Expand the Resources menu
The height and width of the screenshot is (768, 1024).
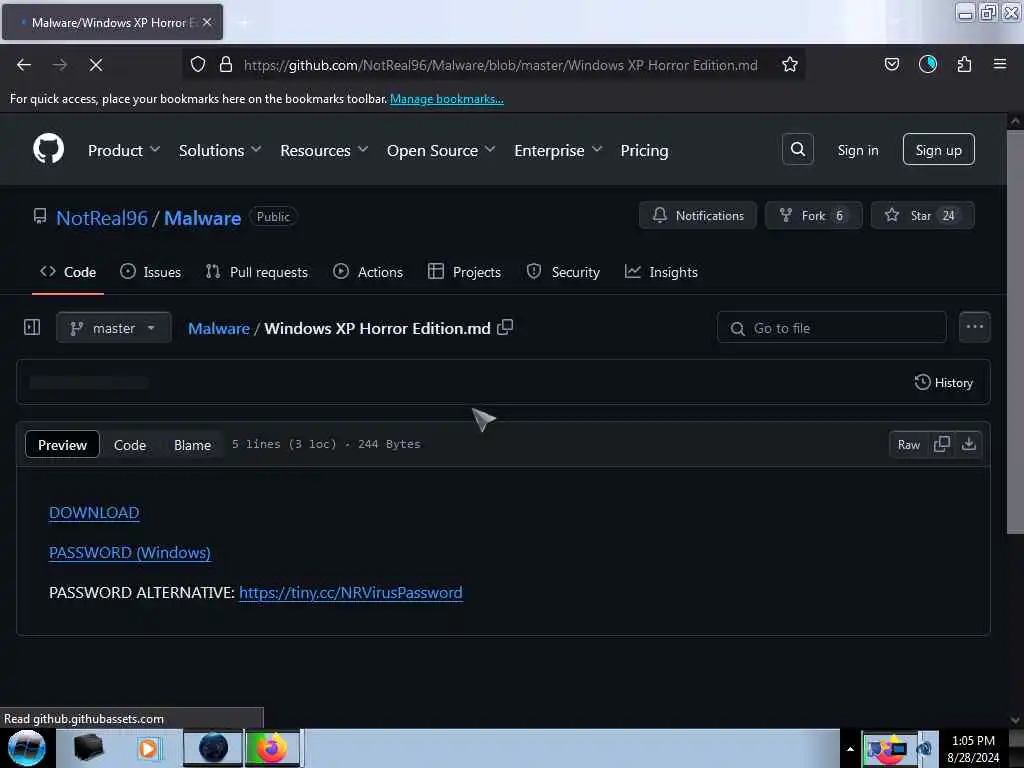pos(324,150)
